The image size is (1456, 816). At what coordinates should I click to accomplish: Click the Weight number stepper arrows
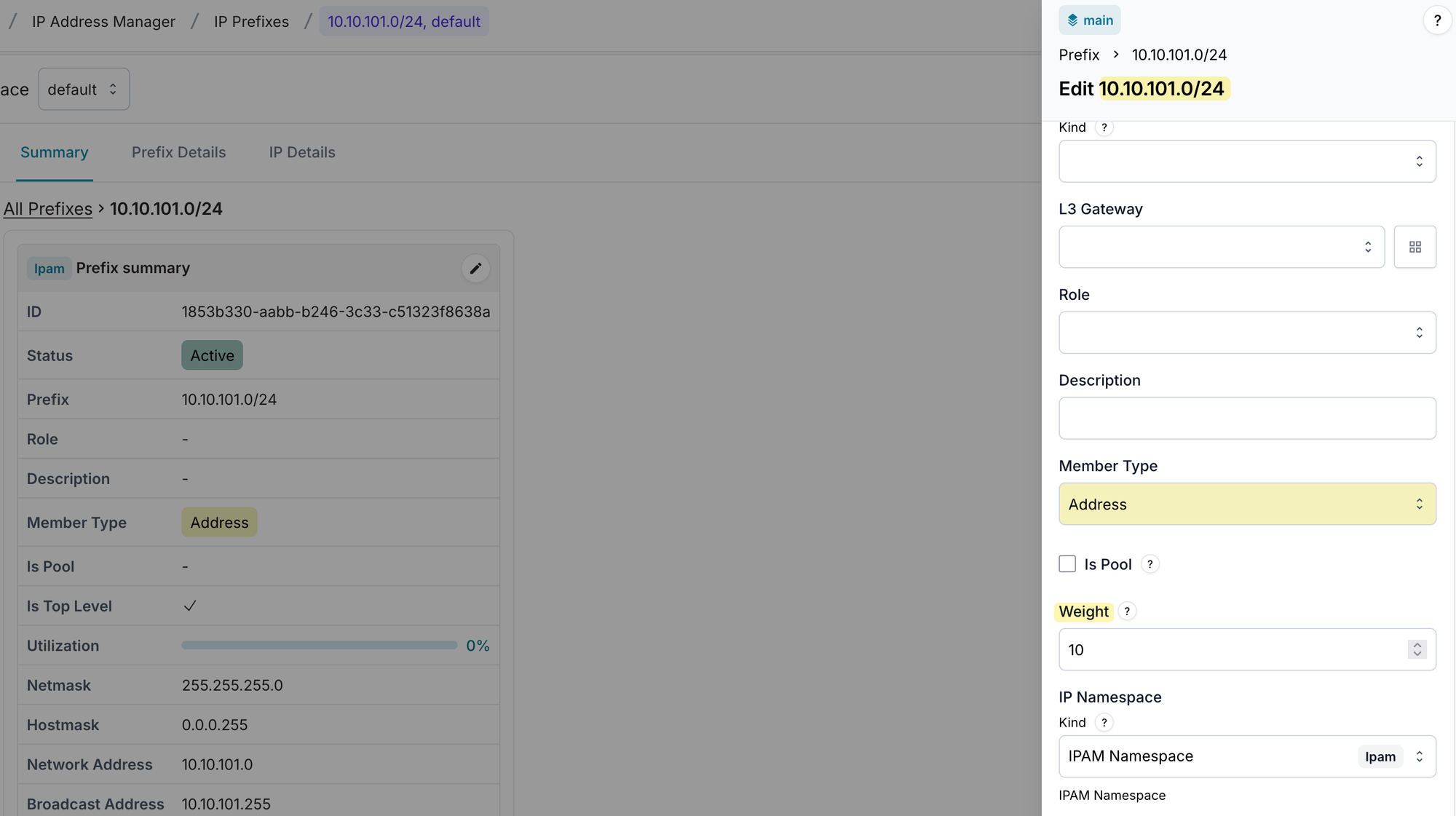coord(1417,649)
